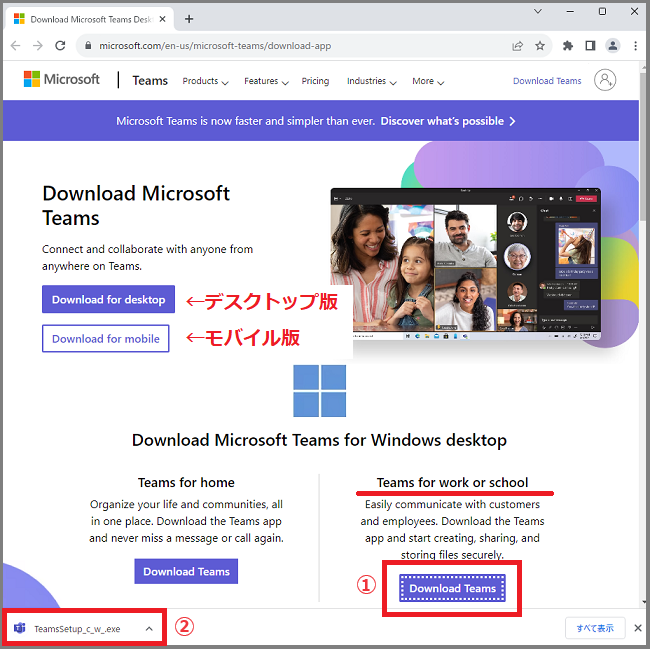The height and width of the screenshot is (649, 650).
Task: Open a new tab with plus button
Action: point(189,19)
